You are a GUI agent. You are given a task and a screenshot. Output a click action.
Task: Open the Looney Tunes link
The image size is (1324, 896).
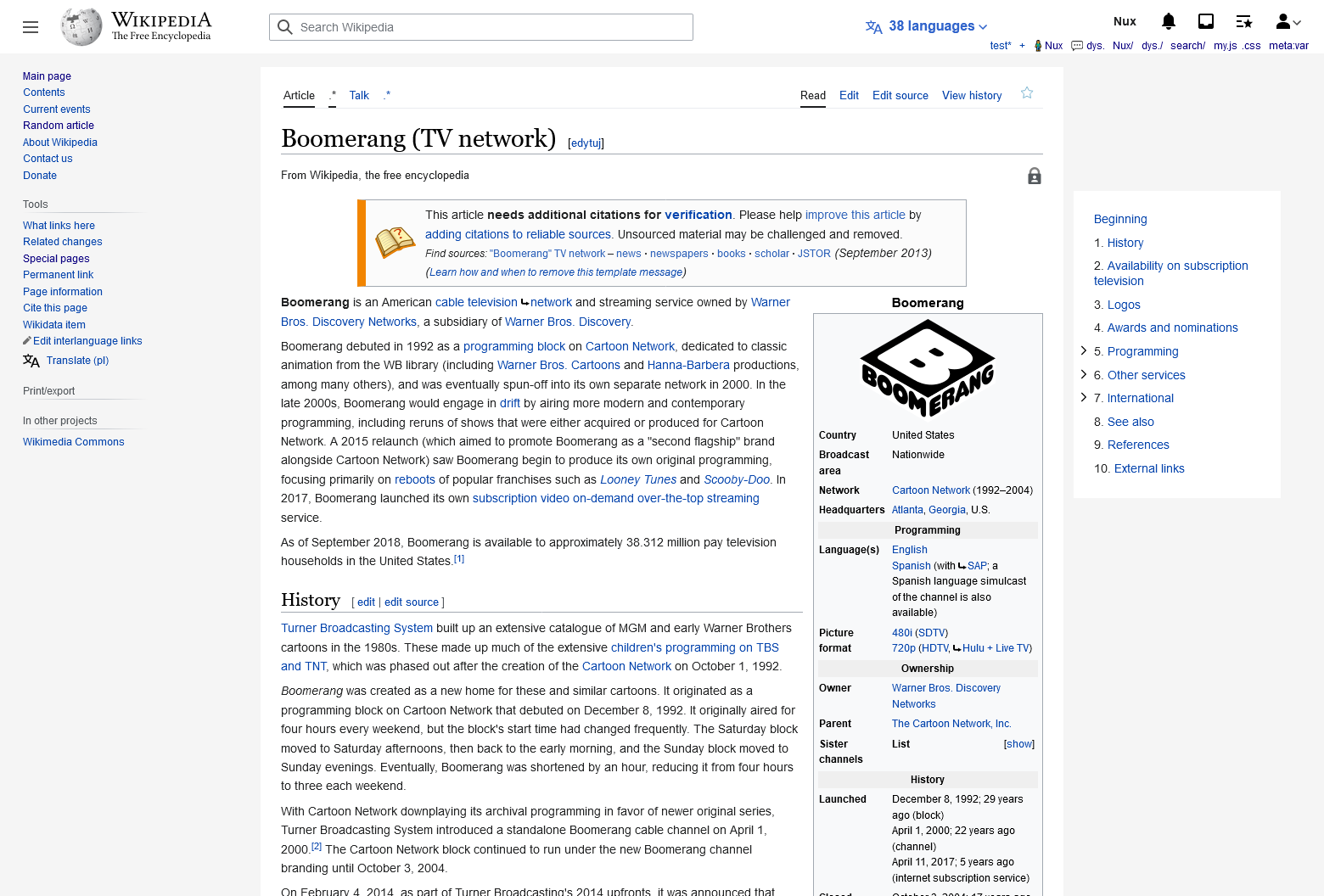pyautogui.click(x=638, y=479)
